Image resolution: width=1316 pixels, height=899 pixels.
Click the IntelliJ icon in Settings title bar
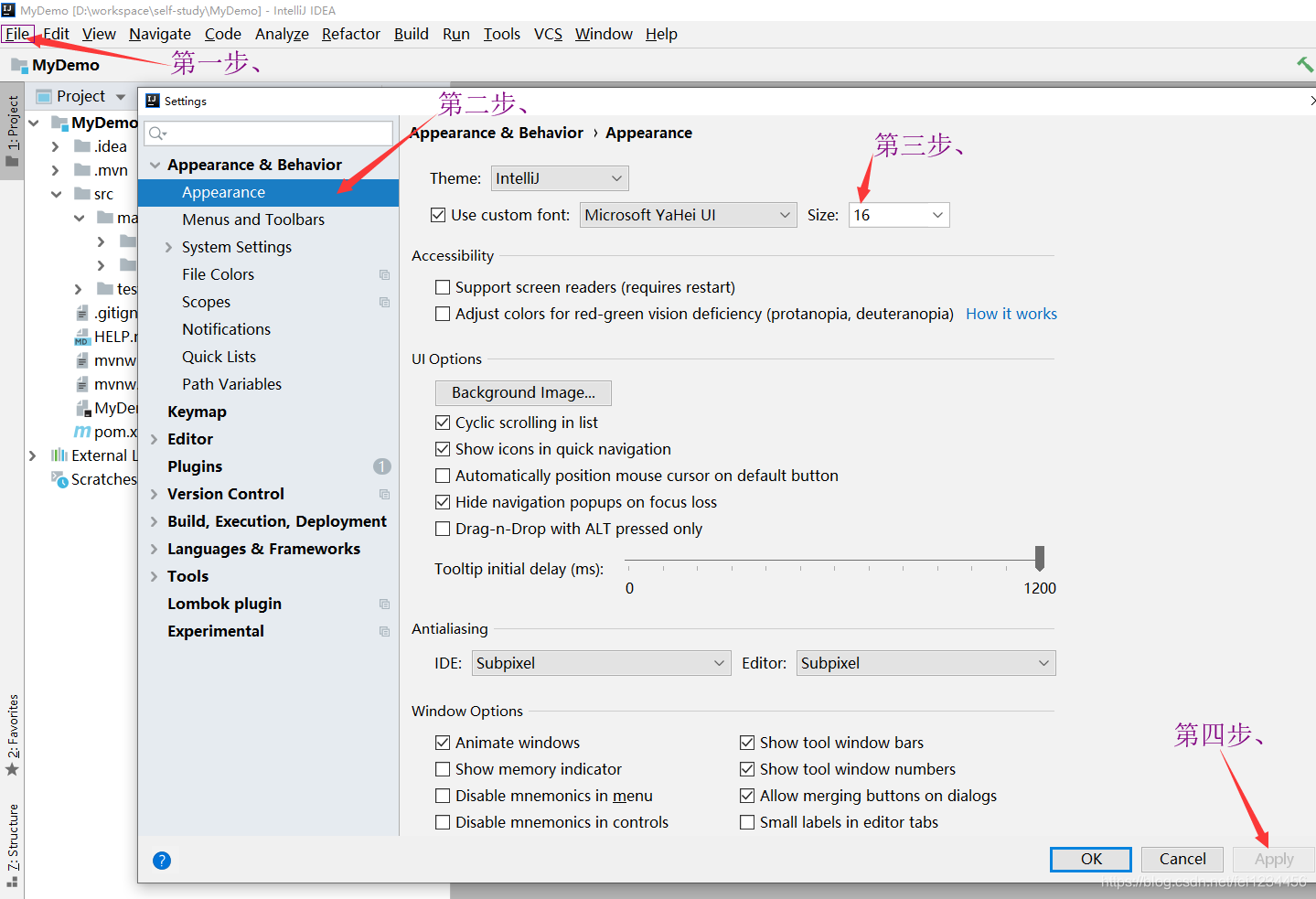pyautogui.click(x=153, y=101)
